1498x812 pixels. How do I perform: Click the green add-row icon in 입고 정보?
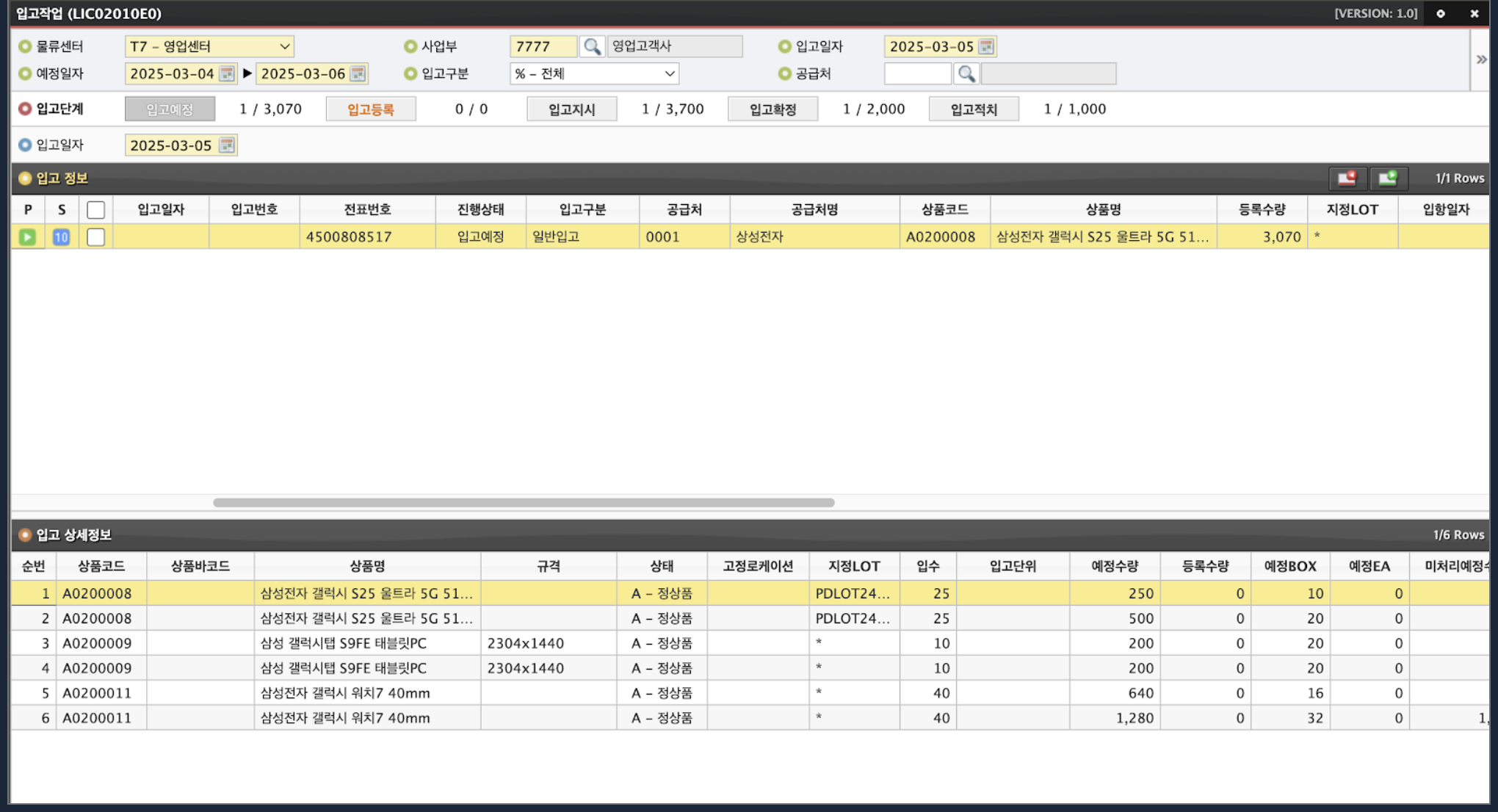(x=1387, y=178)
